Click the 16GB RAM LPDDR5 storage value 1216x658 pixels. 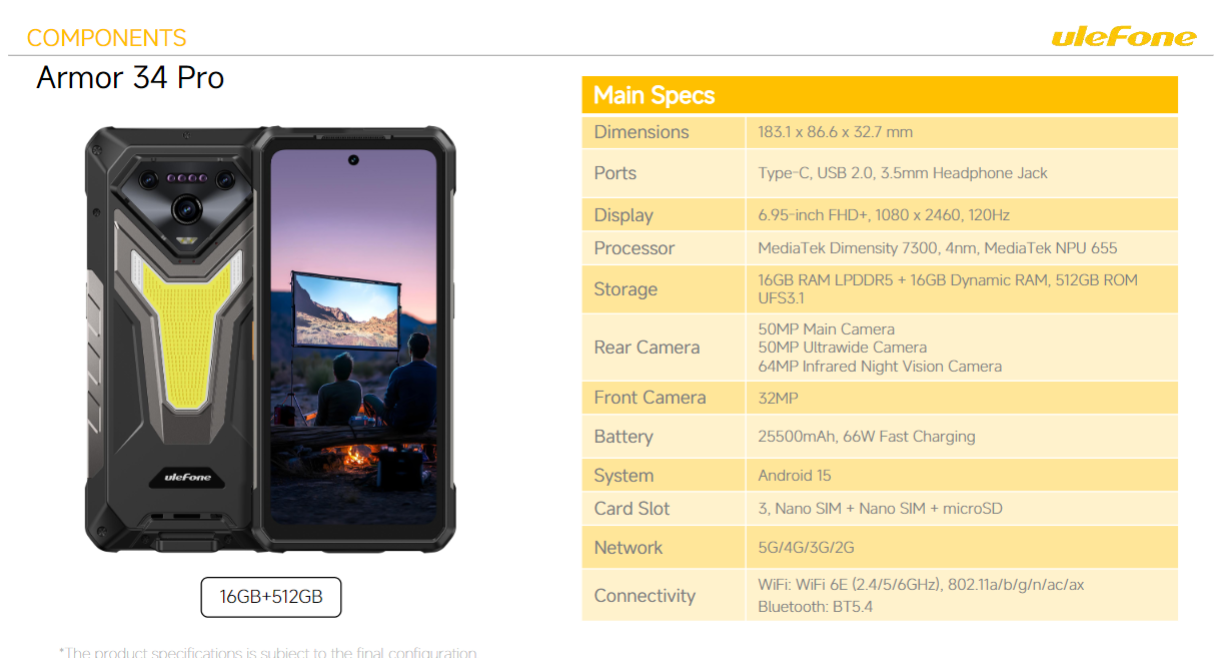[x=947, y=288]
